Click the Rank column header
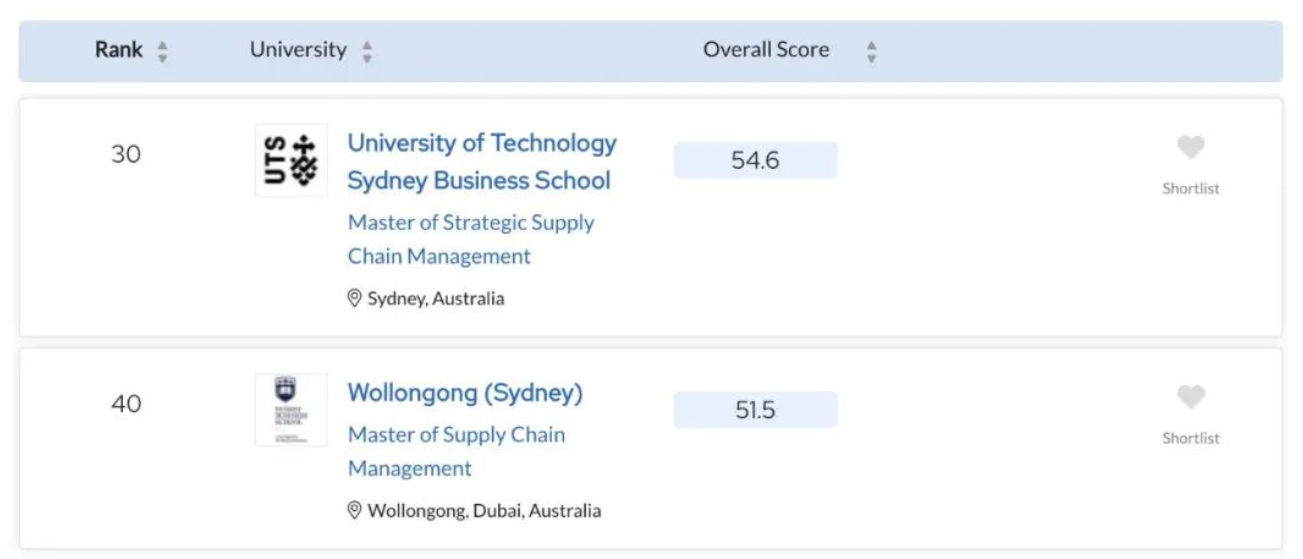Screen dimensions: 1303x559 119,50
